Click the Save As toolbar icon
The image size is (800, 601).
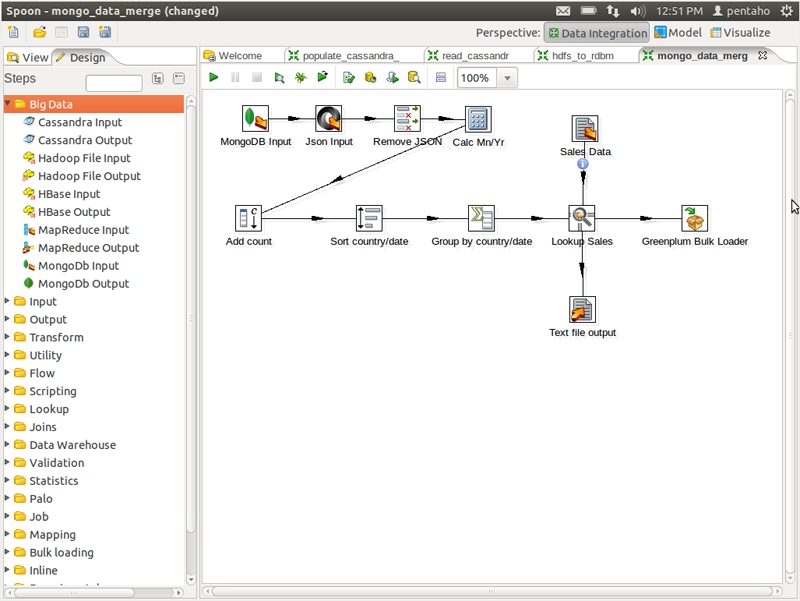pyautogui.click(x=105, y=32)
